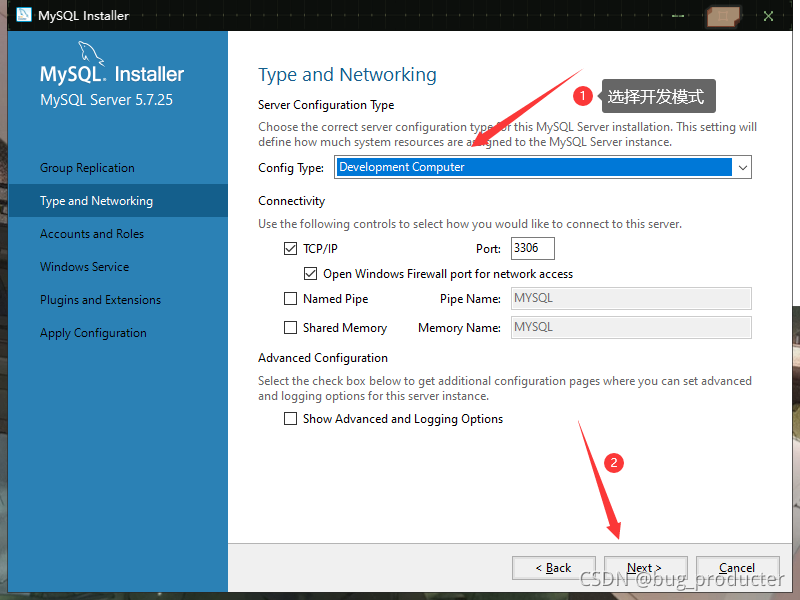This screenshot has width=800, height=600.
Task: Click the 'Type and Networking' page heading
Action: coord(347,74)
